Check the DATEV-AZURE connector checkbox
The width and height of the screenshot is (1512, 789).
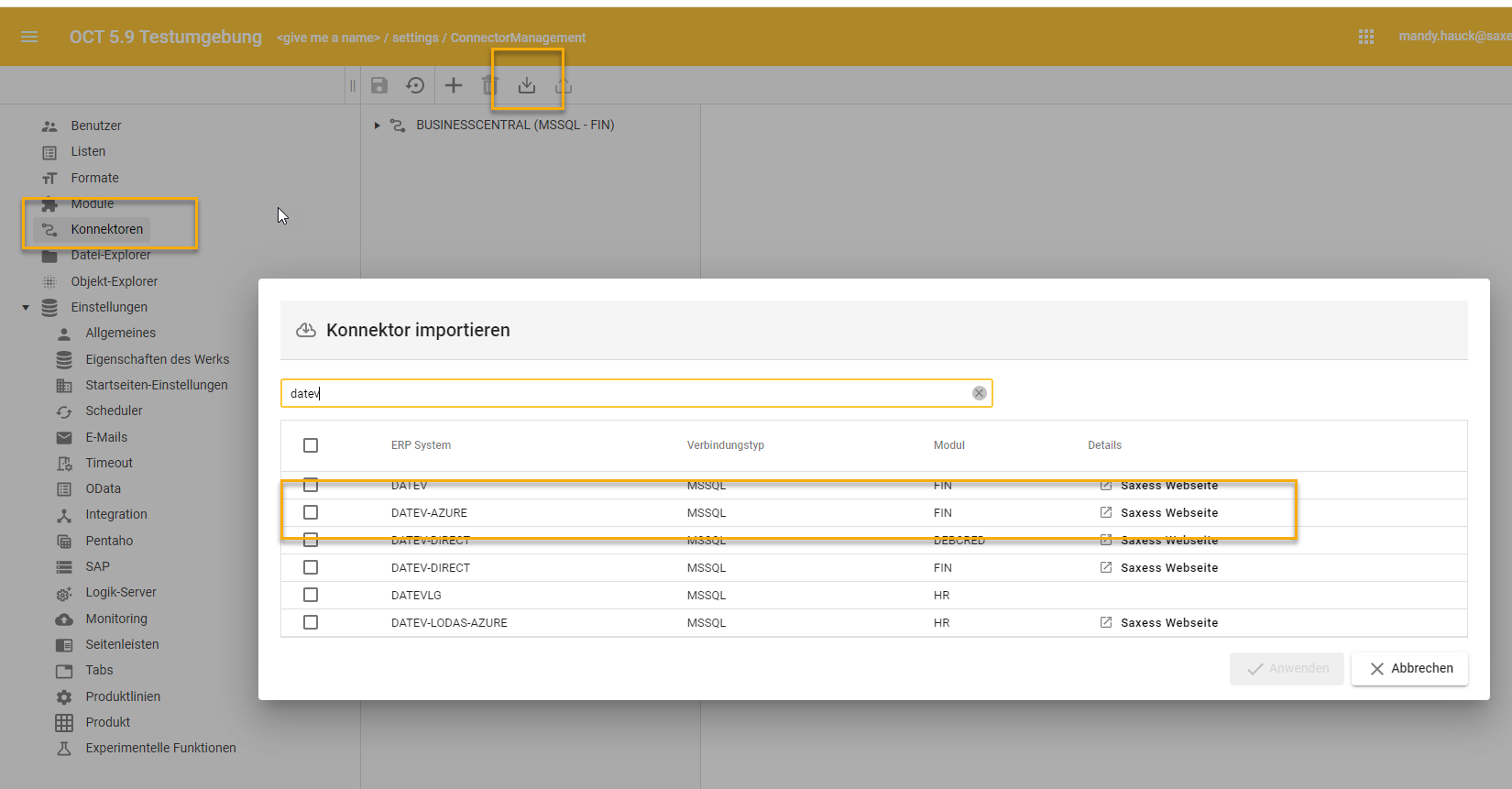click(311, 512)
